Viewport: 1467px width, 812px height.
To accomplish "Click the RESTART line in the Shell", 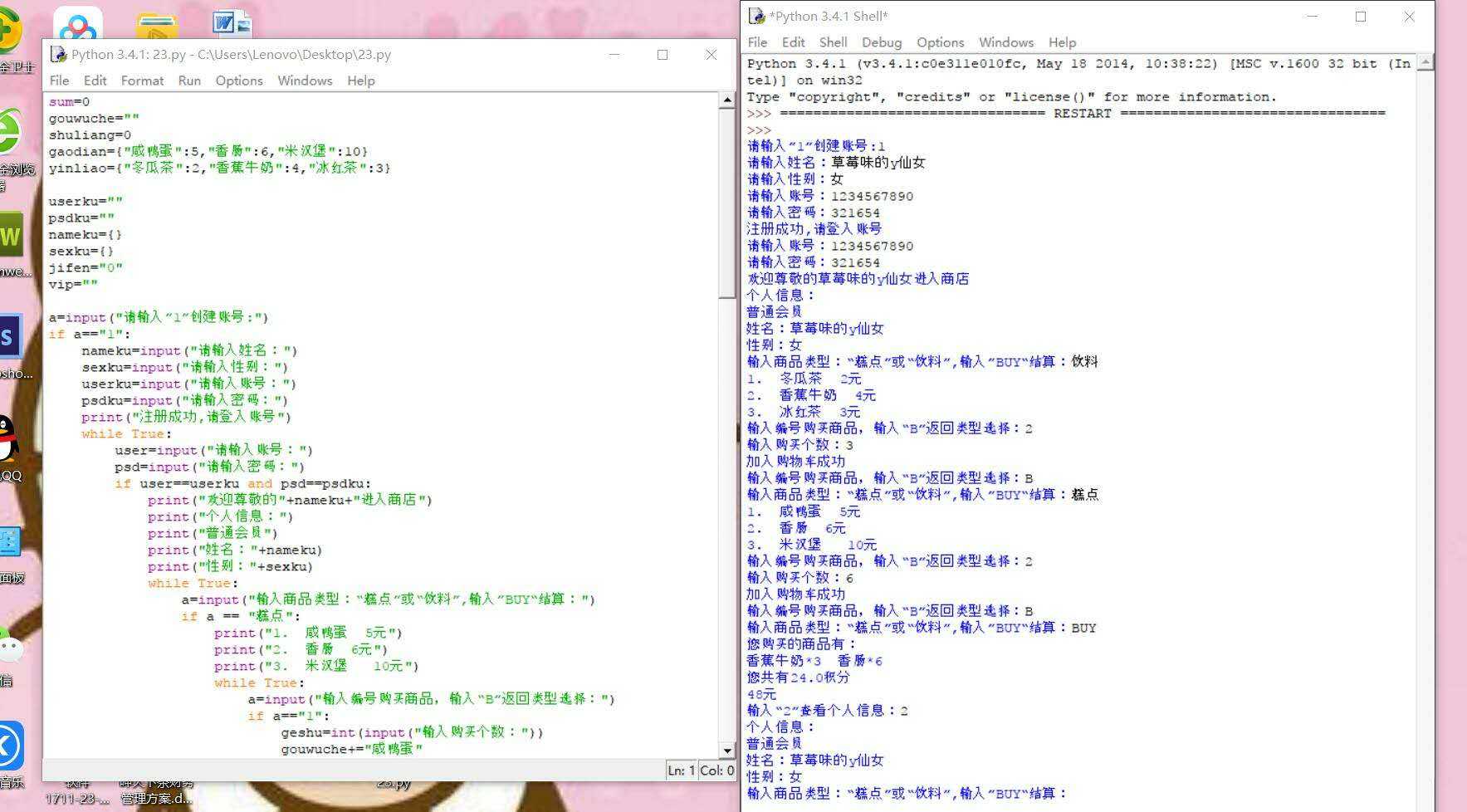I will point(1066,113).
